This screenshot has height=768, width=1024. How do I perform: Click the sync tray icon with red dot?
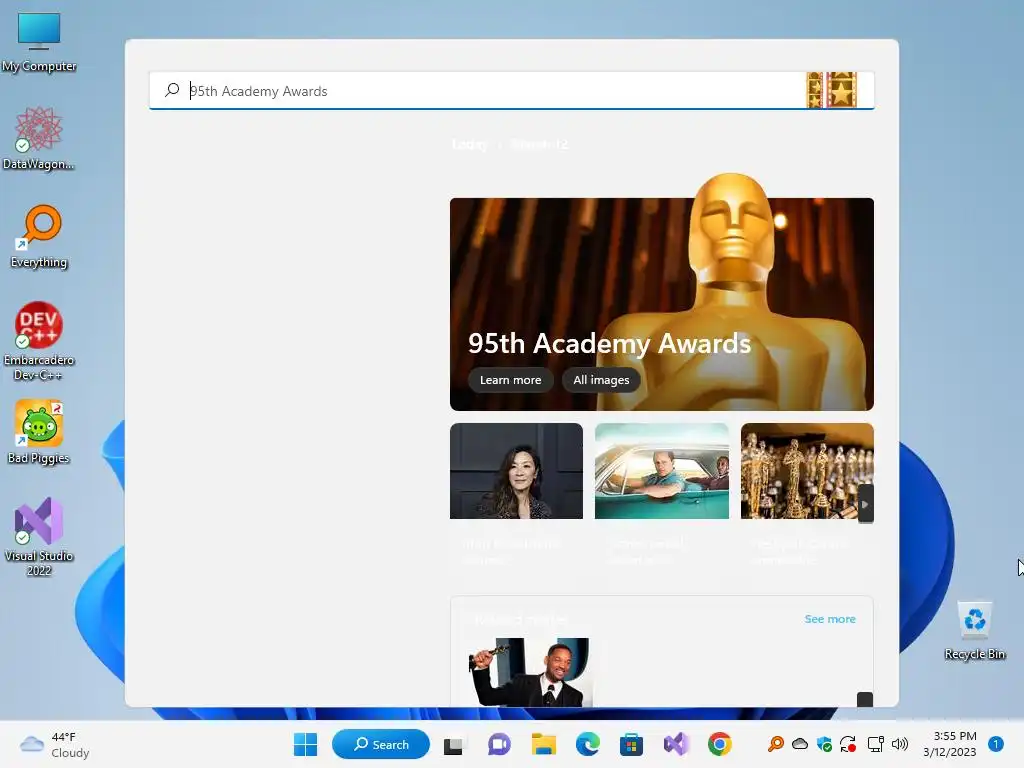pyautogui.click(x=848, y=744)
